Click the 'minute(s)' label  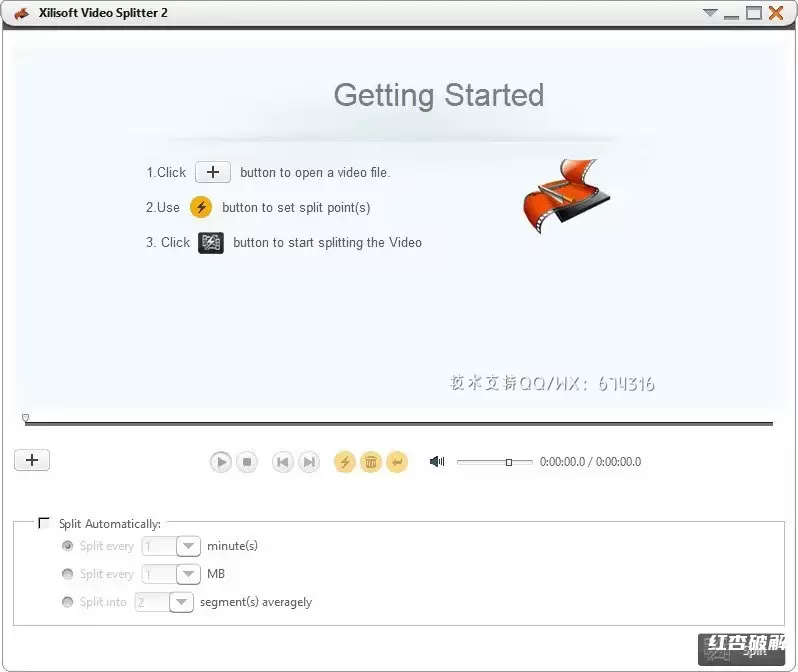point(232,546)
